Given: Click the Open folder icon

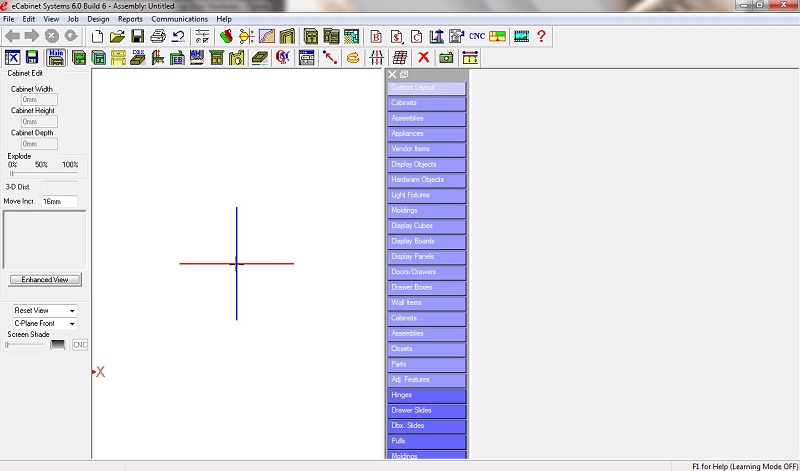Looking at the screenshot, I should 117,36.
